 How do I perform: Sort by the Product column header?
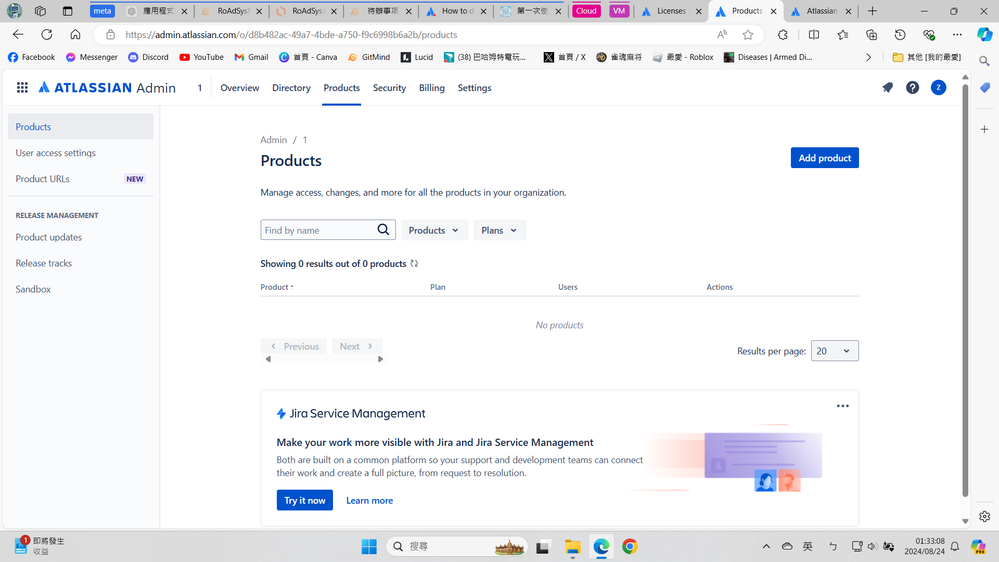pos(277,287)
